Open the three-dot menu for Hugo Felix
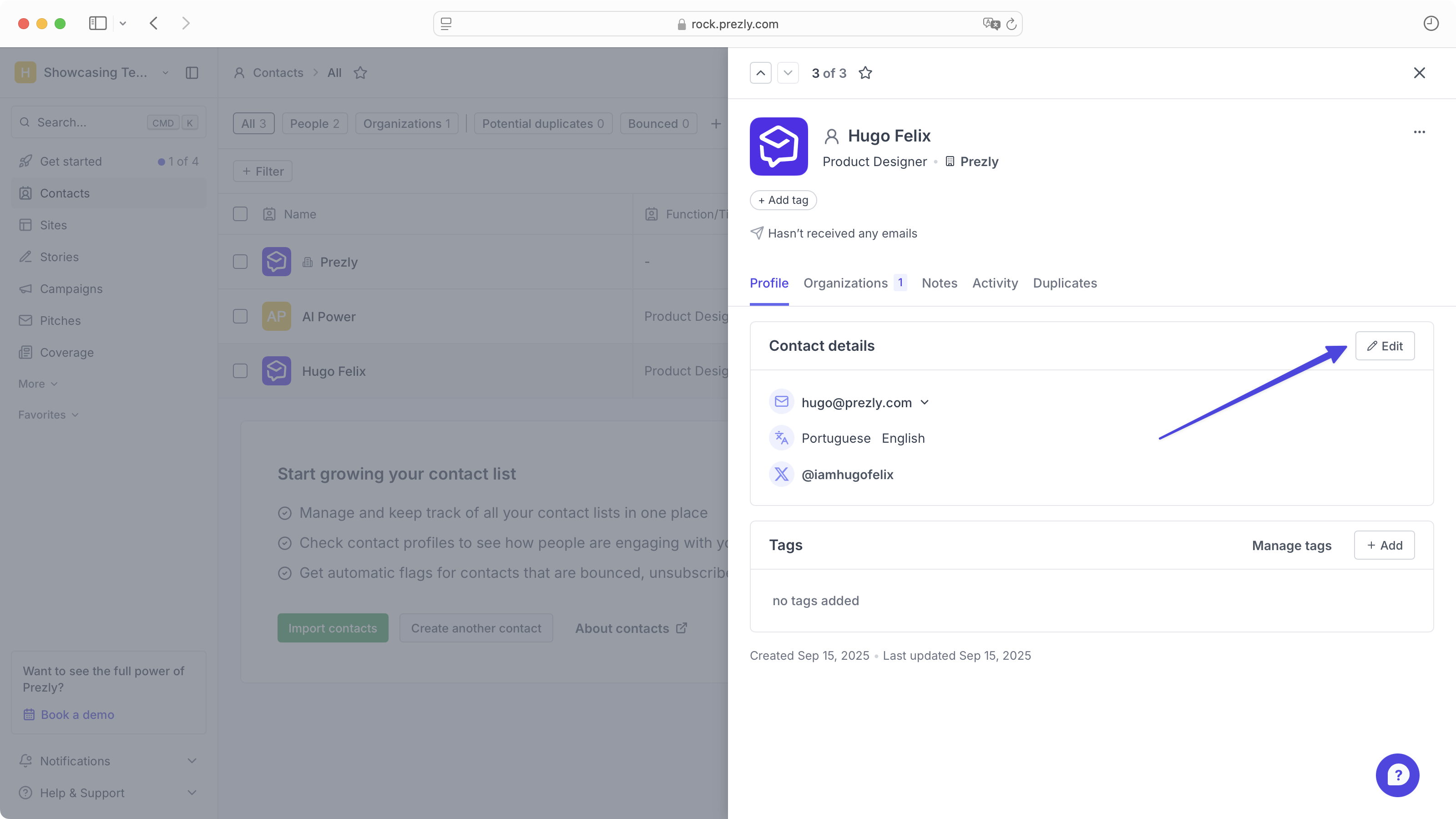This screenshot has width=1456, height=819. [x=1419, y=132]
